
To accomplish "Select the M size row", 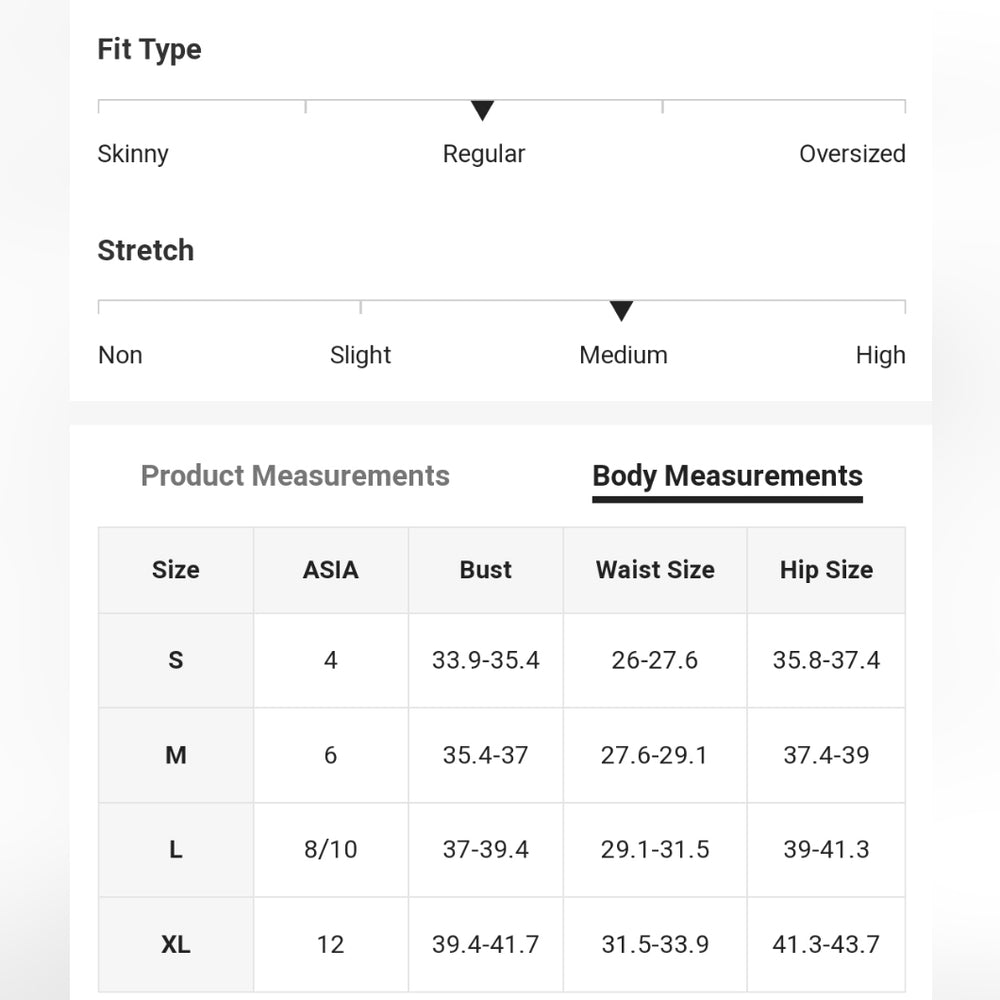I will tap(501, 755).
